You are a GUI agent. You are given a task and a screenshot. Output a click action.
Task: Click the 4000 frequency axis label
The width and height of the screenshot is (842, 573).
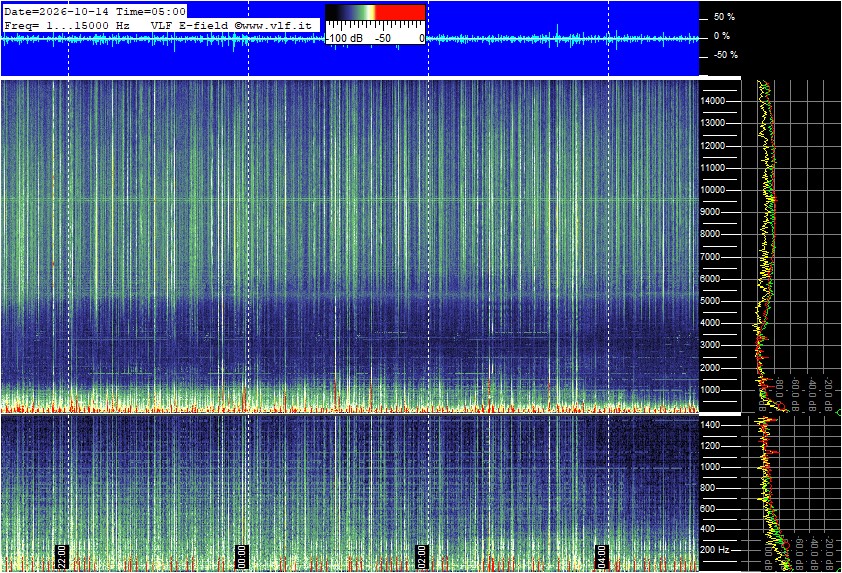[x=710, y=323]
